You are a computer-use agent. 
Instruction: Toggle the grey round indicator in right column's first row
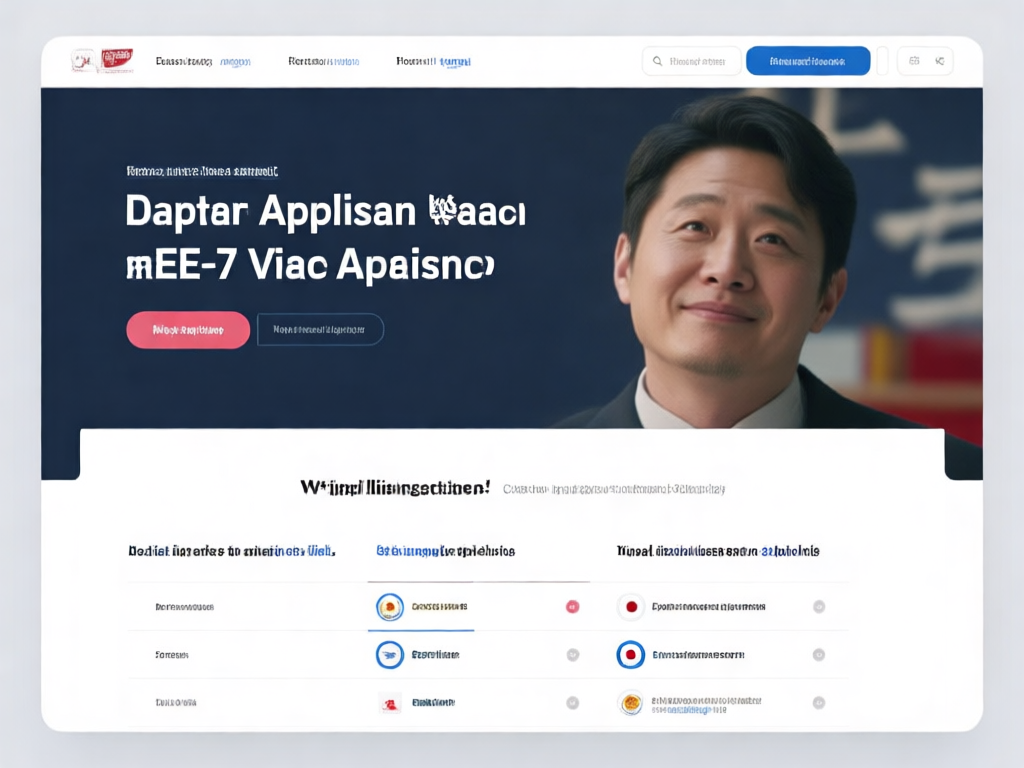(x=819, y=606)
